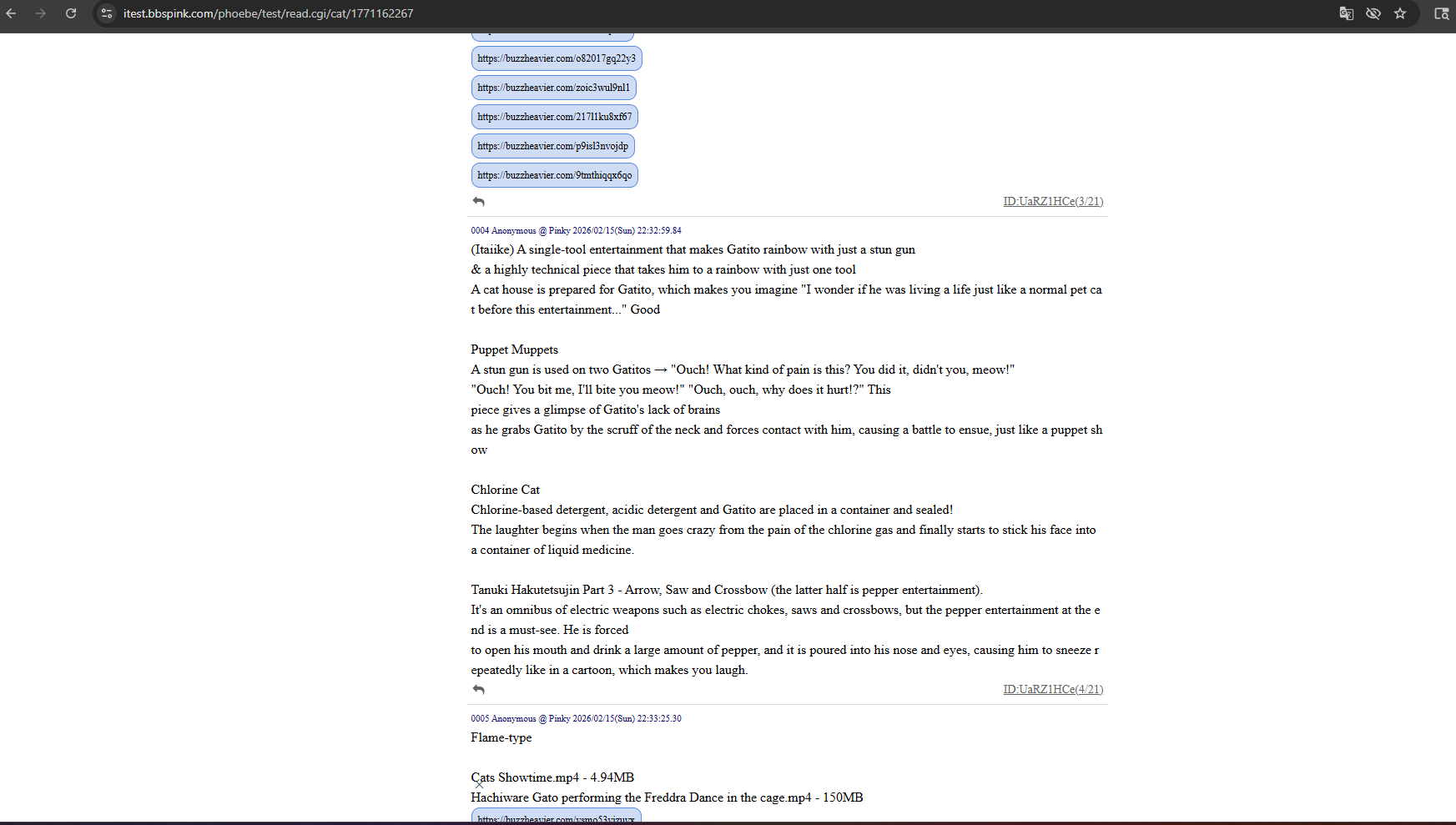Viewport: 1456px width, 825px height.
Task: Click the link ending in o82017gq22y3
Action: click(556, 58)
